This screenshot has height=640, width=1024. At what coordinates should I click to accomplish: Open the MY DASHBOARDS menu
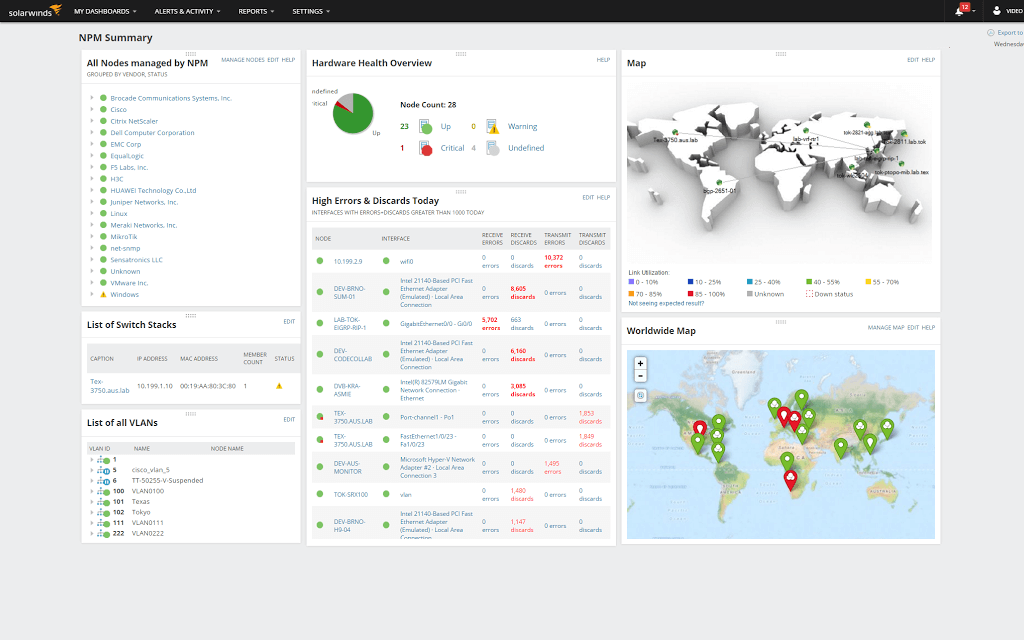[102, 11]
